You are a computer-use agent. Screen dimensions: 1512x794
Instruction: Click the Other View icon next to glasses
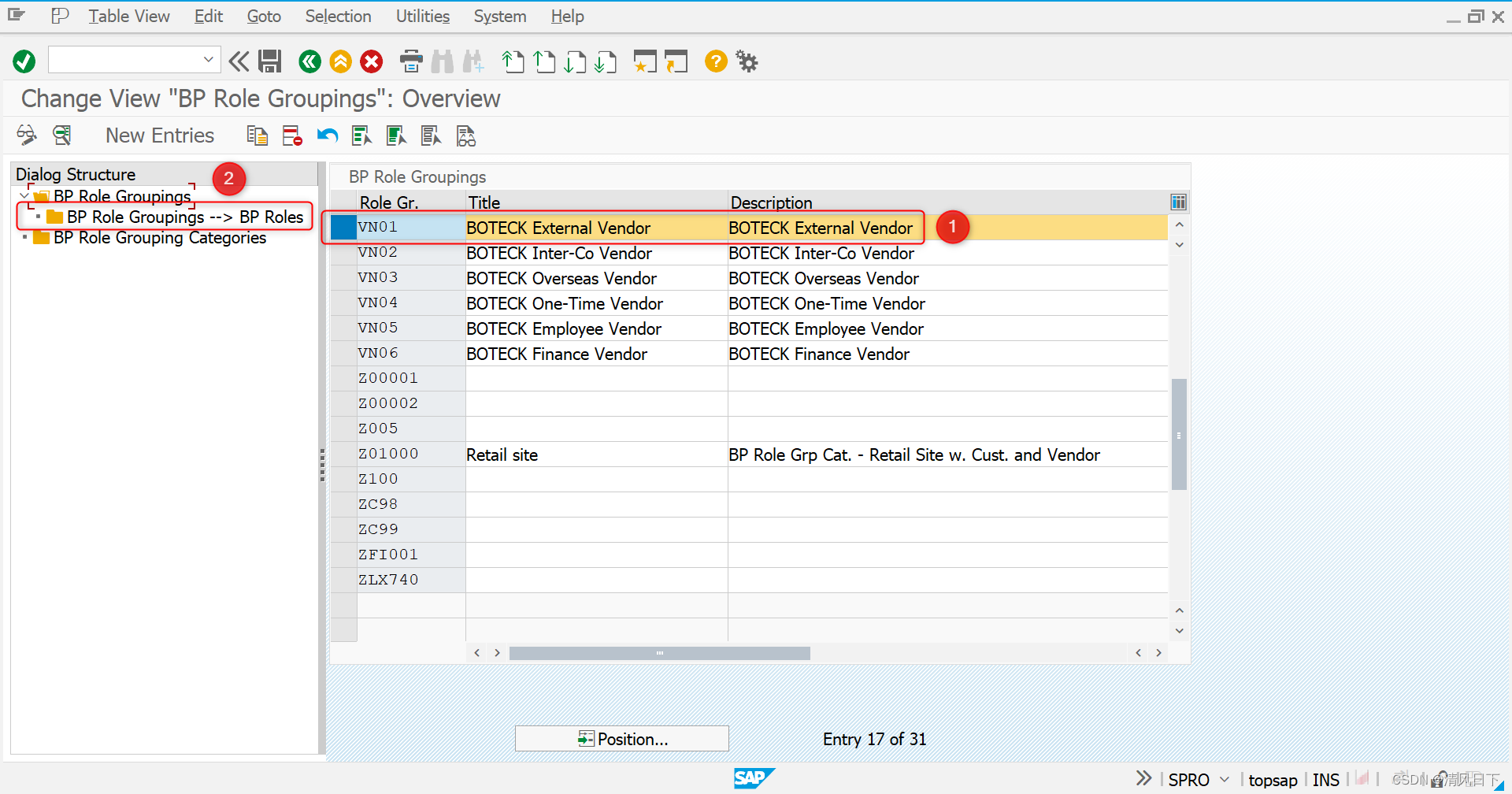[62, 135]
